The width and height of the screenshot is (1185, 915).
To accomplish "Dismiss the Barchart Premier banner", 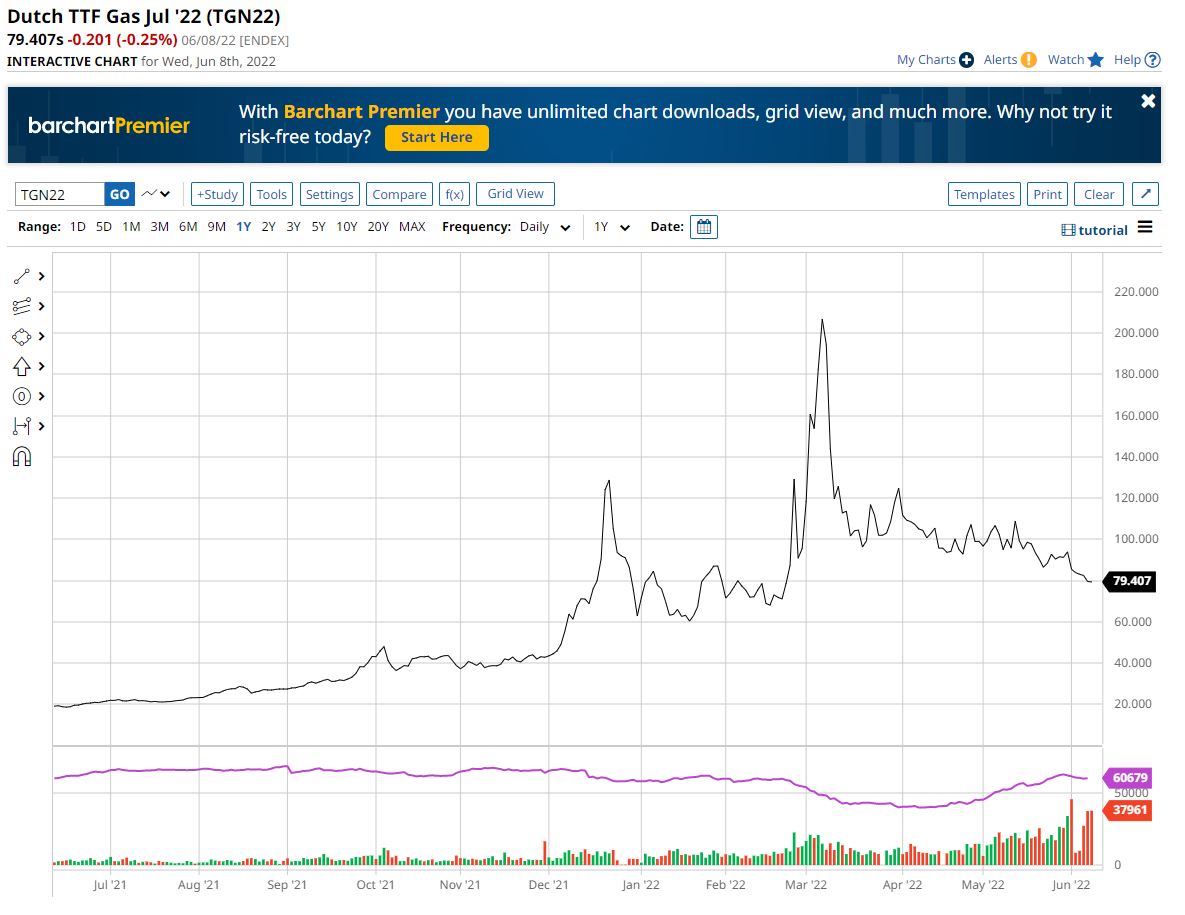I will pyautogui.click(x=1148, y=101).
